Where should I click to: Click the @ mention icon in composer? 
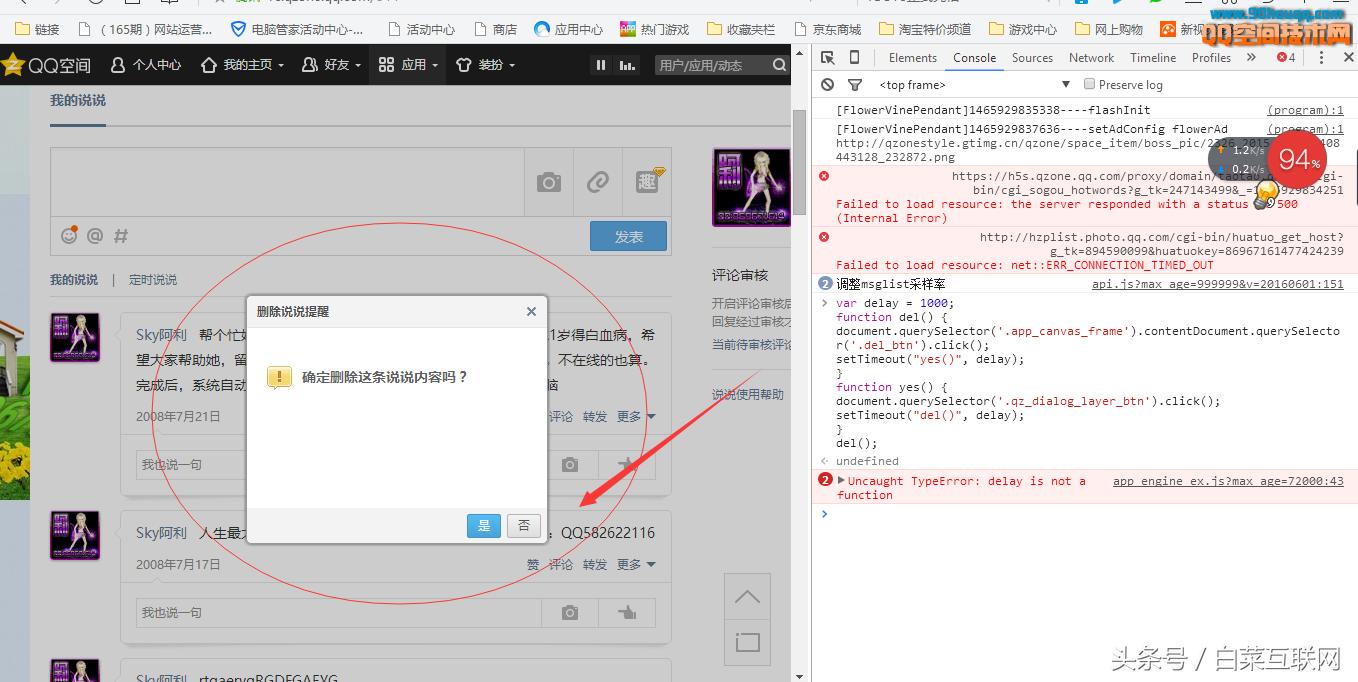(x=95, y=236)
